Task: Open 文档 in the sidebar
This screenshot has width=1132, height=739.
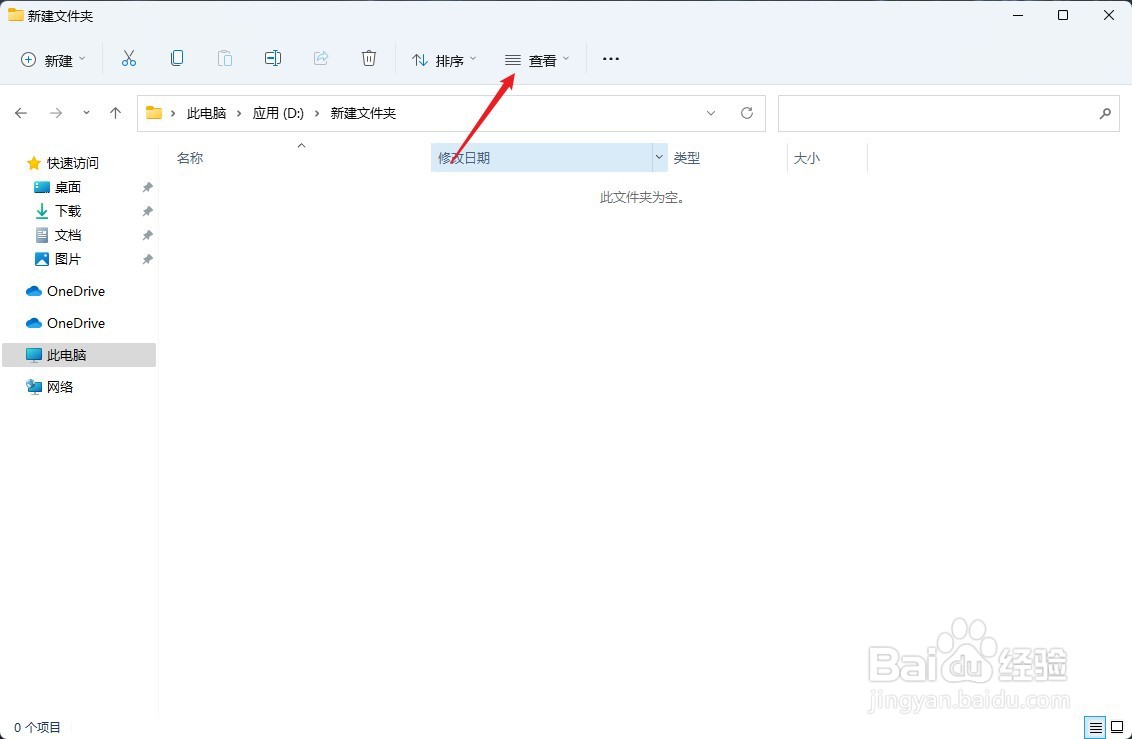Action: [x=68, y=235]
